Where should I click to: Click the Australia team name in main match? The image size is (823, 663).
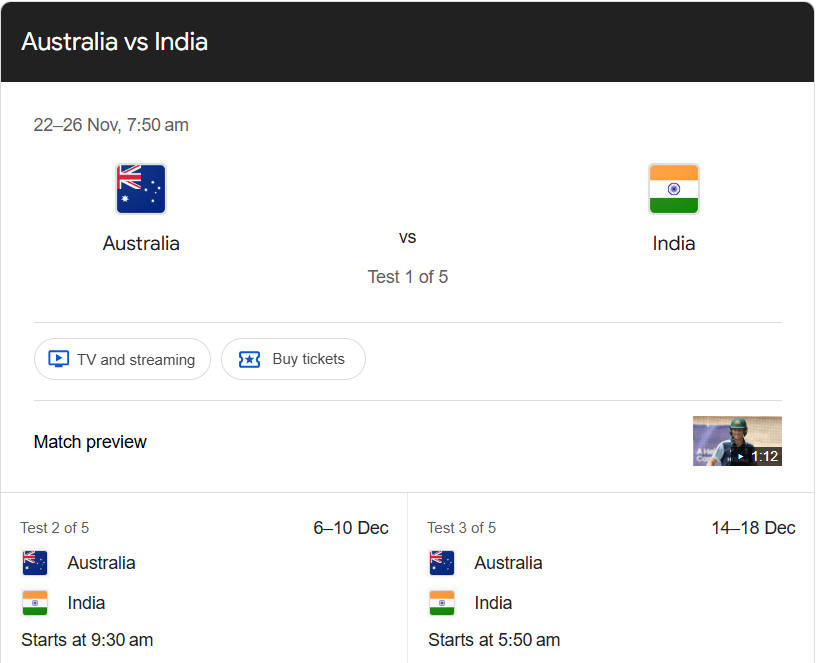click(x=141, y=244)
